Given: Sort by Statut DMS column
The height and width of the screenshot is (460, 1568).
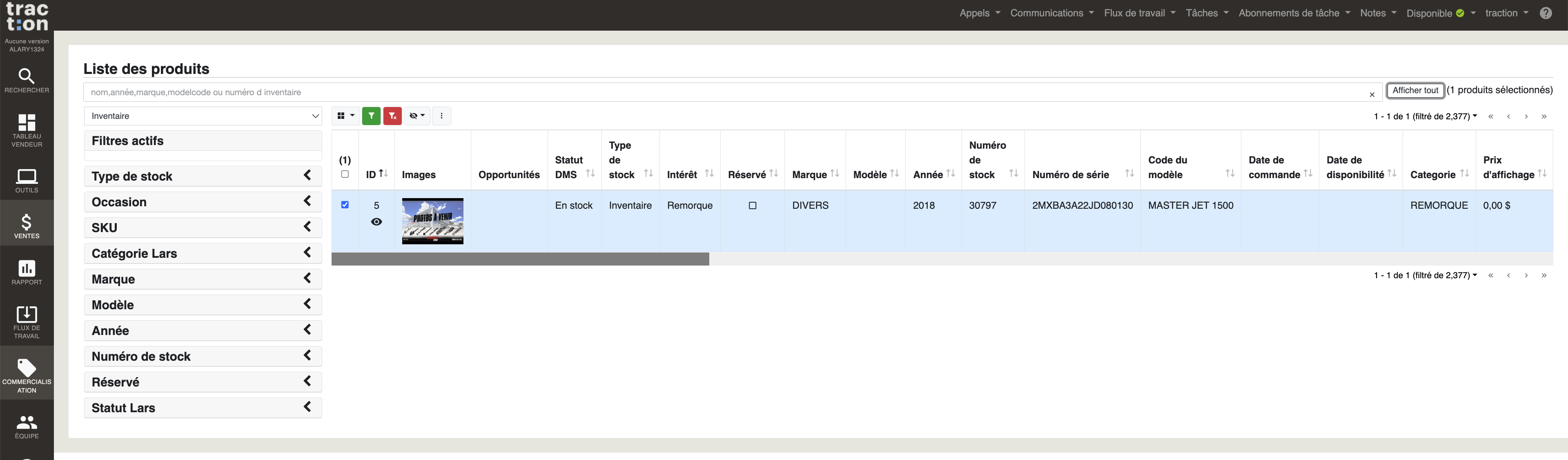Looking at the screenshot, I should point(590,174).
